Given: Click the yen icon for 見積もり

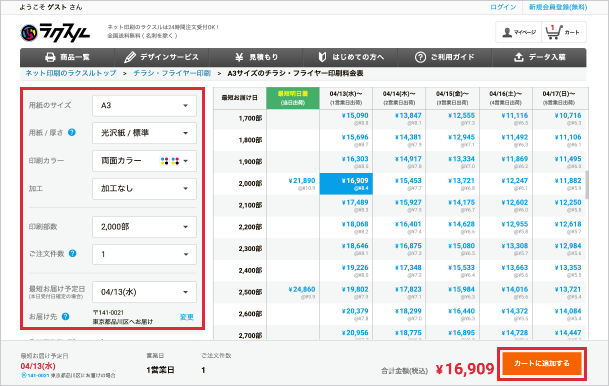Looking at the screenshot, I should coord(239,57).
